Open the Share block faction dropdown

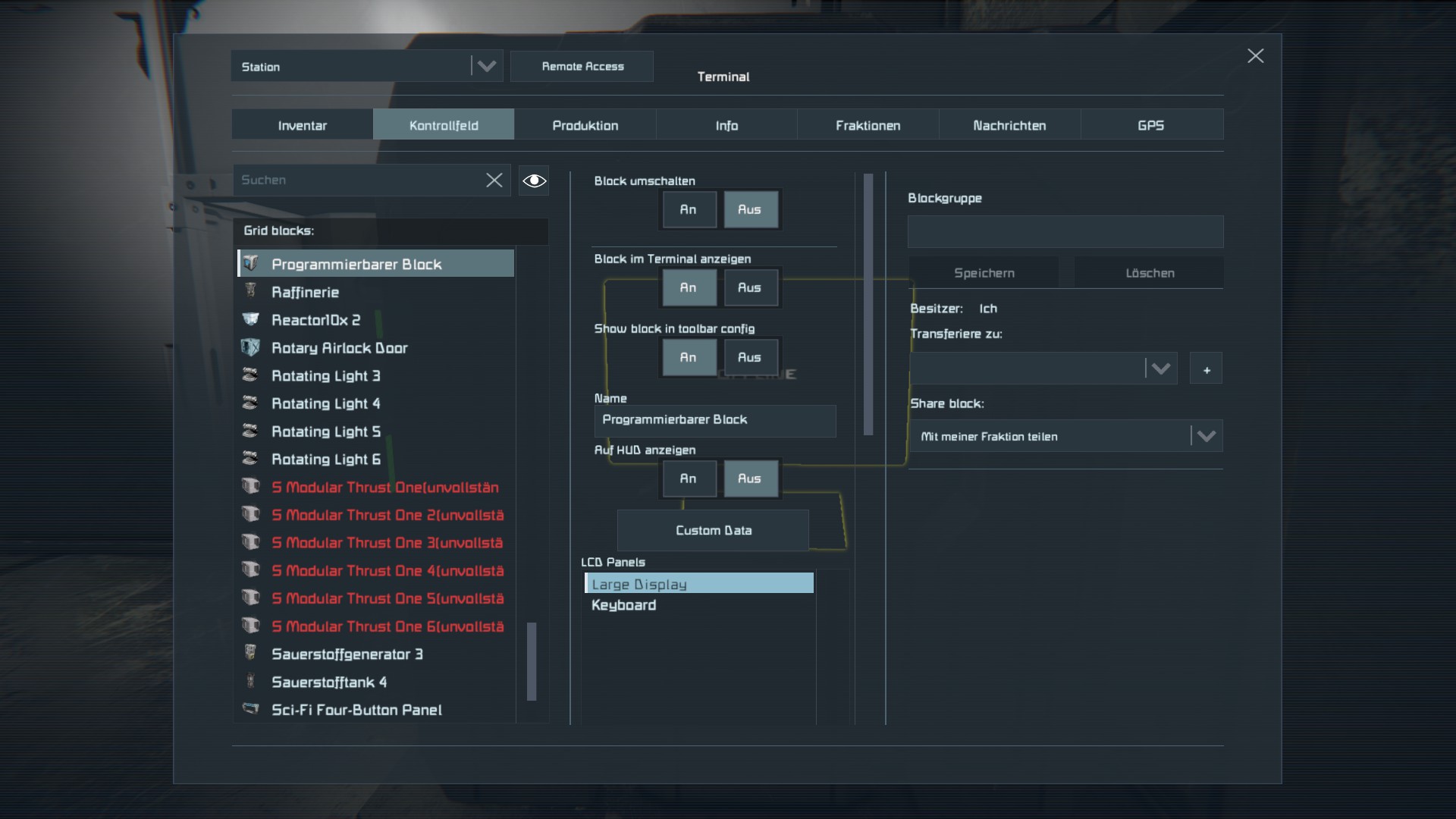tap(1206, 437)
